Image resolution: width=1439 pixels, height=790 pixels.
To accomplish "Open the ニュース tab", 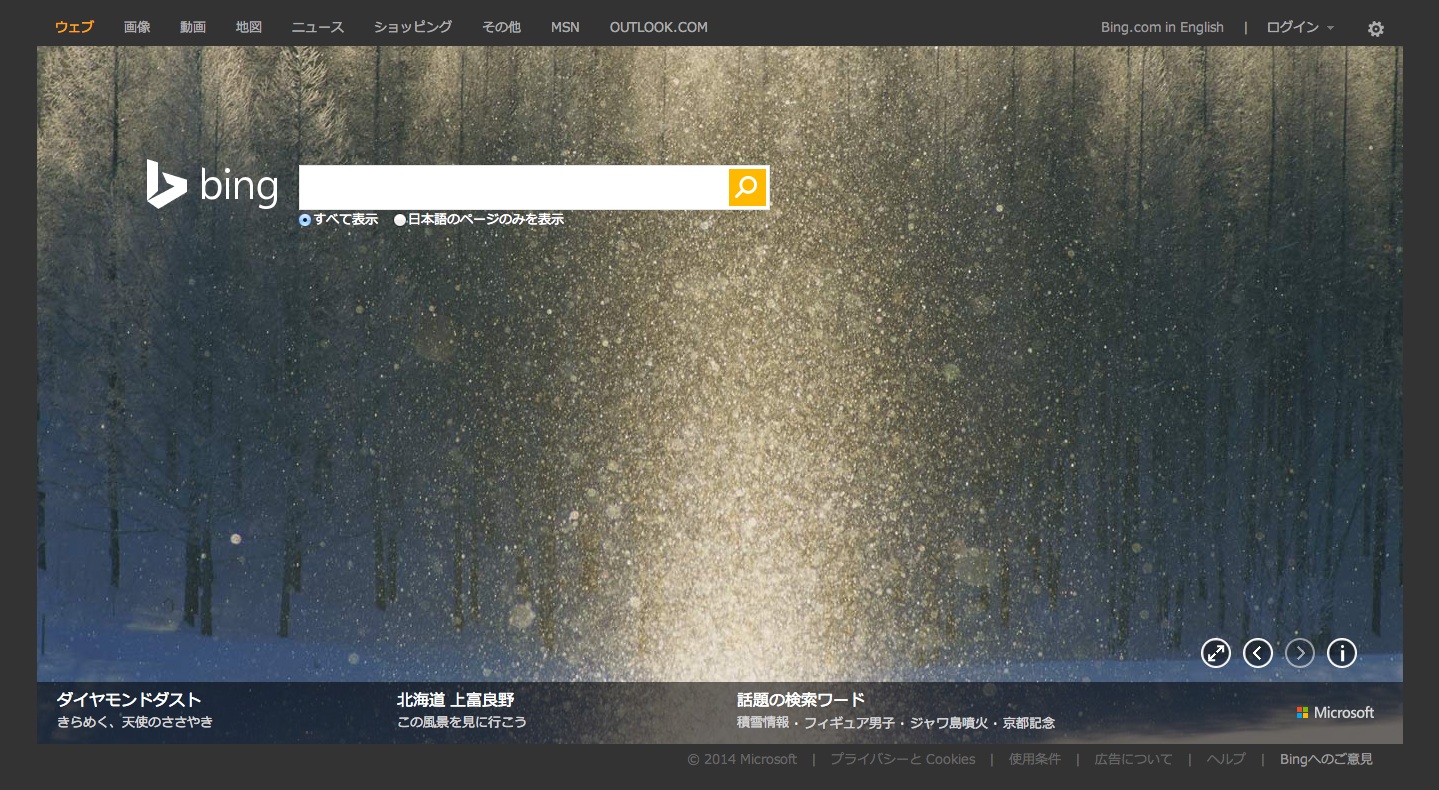I will click(317, 28).
